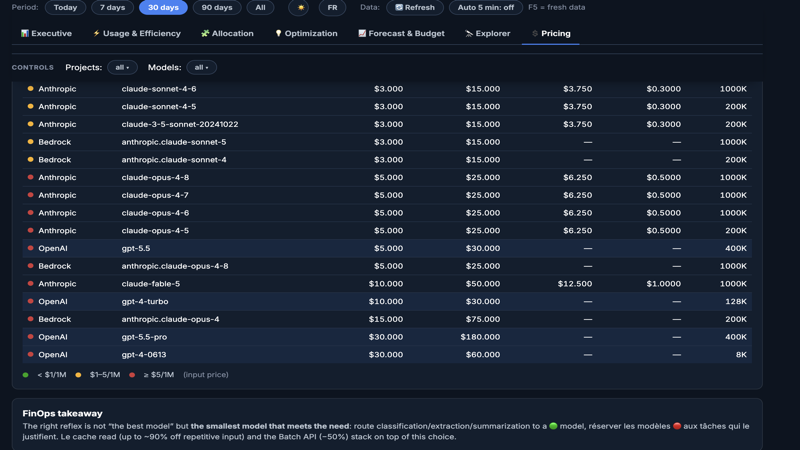Open the Models filter dropdown
This screenshot has width=800, height=450.
coord(202,67)
